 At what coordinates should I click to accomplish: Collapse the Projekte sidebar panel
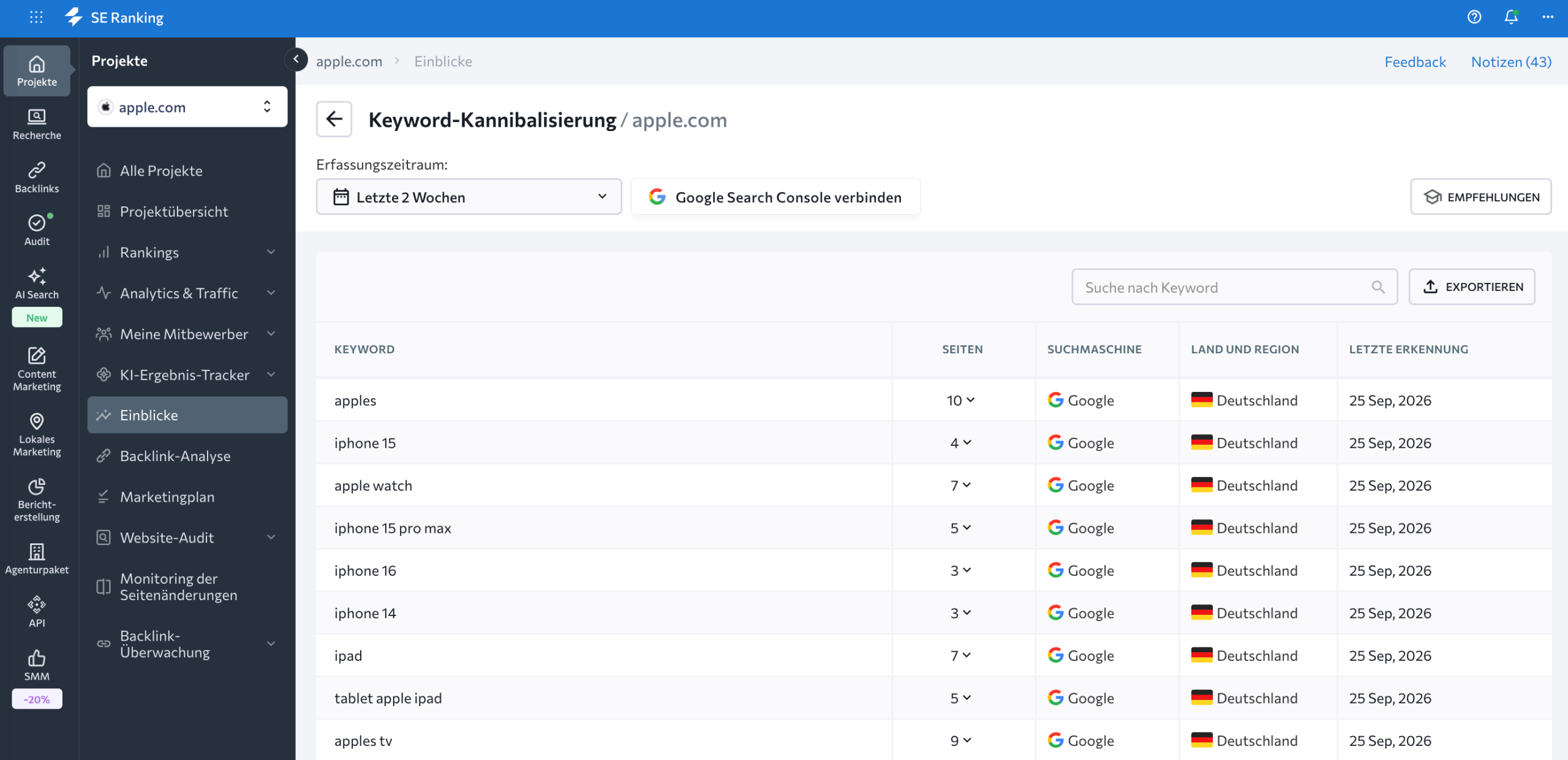296,59
